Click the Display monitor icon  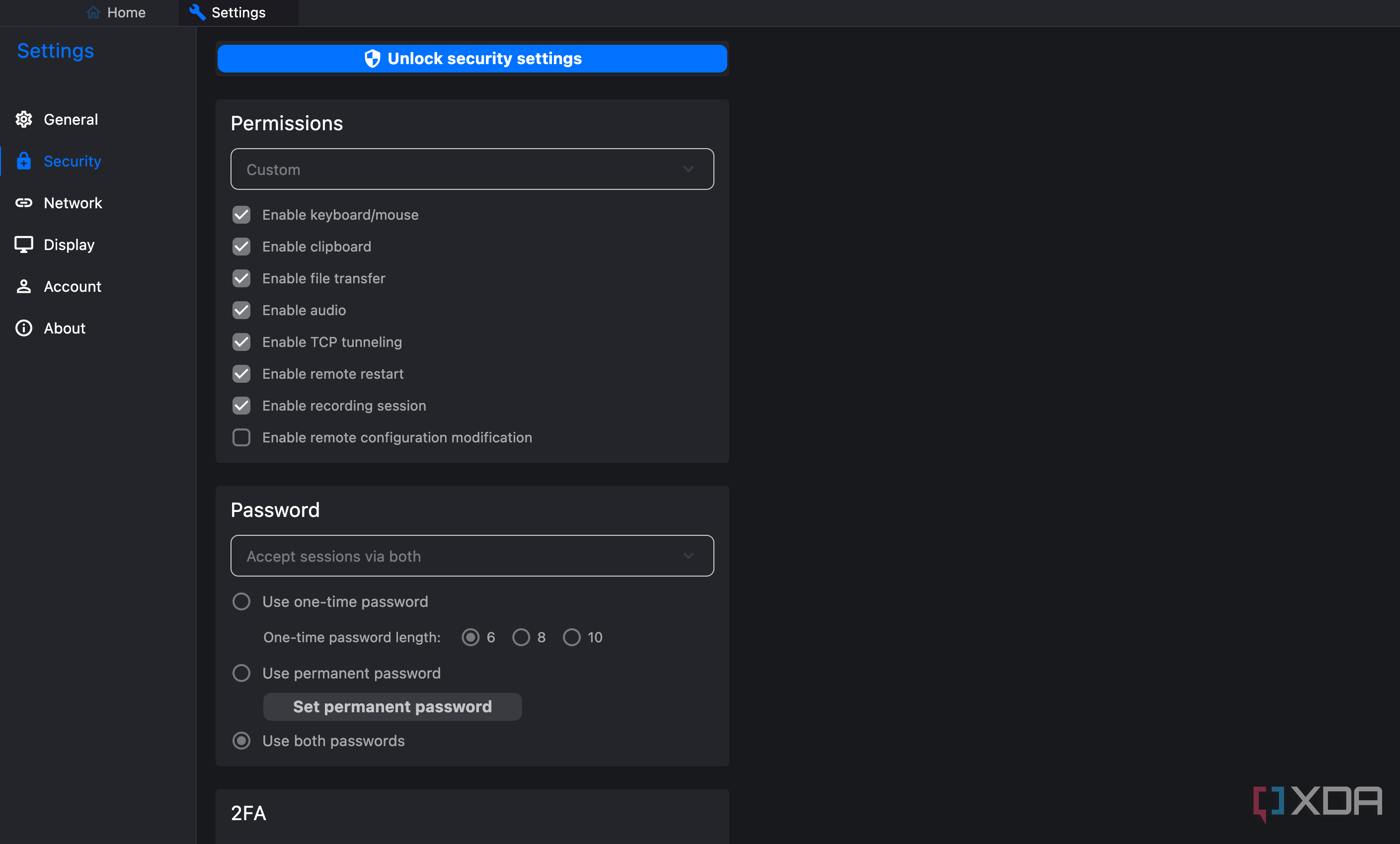click(24, 245)
